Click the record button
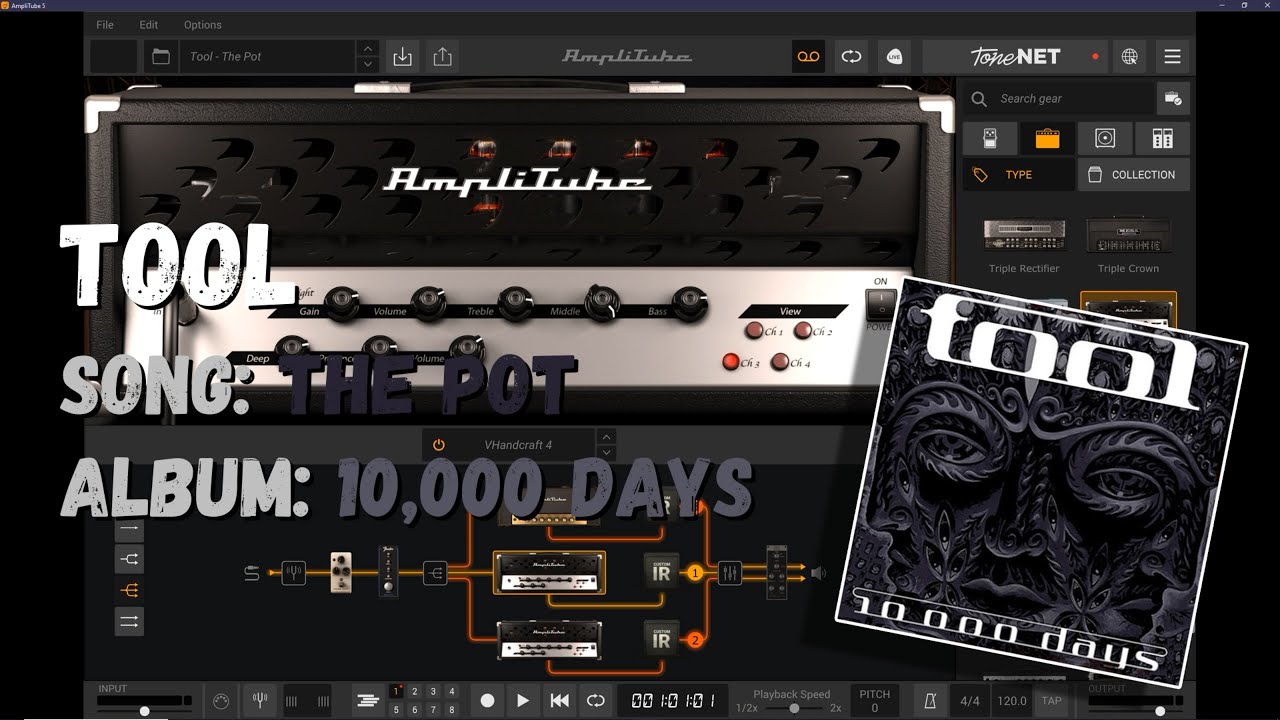The width and height of the screenshot is (1280, 720). tap(487, 701)
